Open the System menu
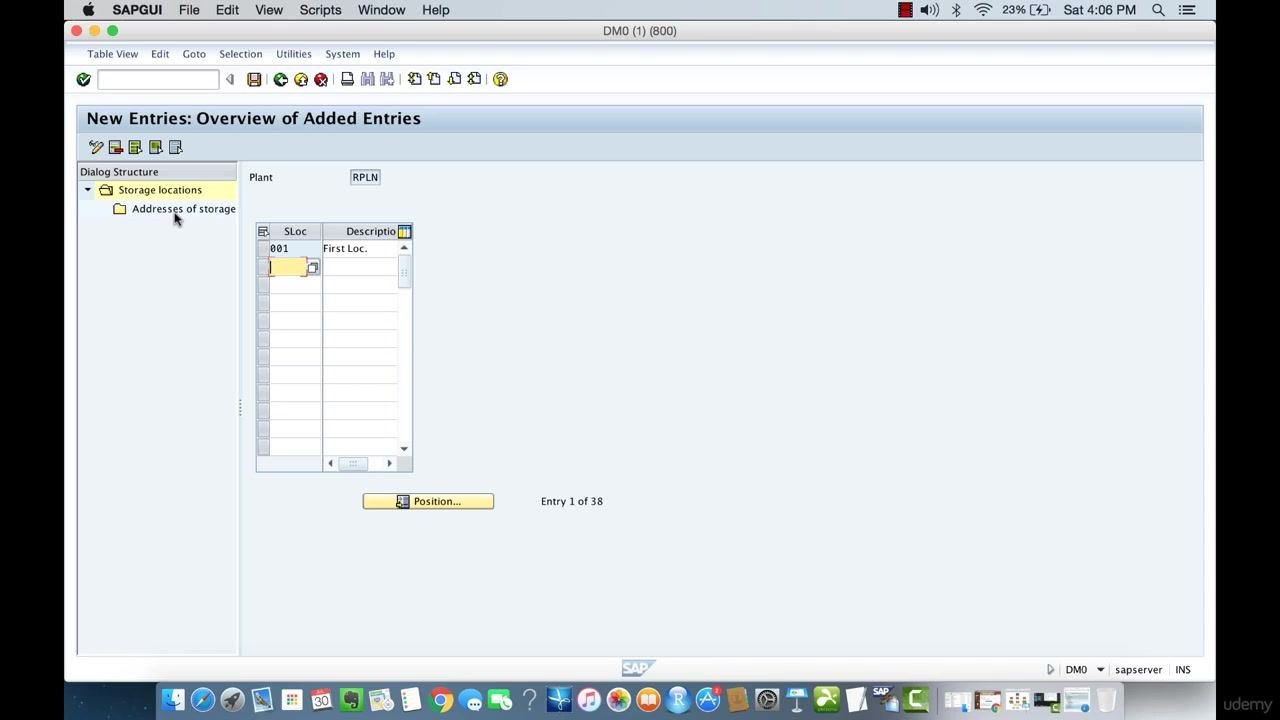 (342, 54)
